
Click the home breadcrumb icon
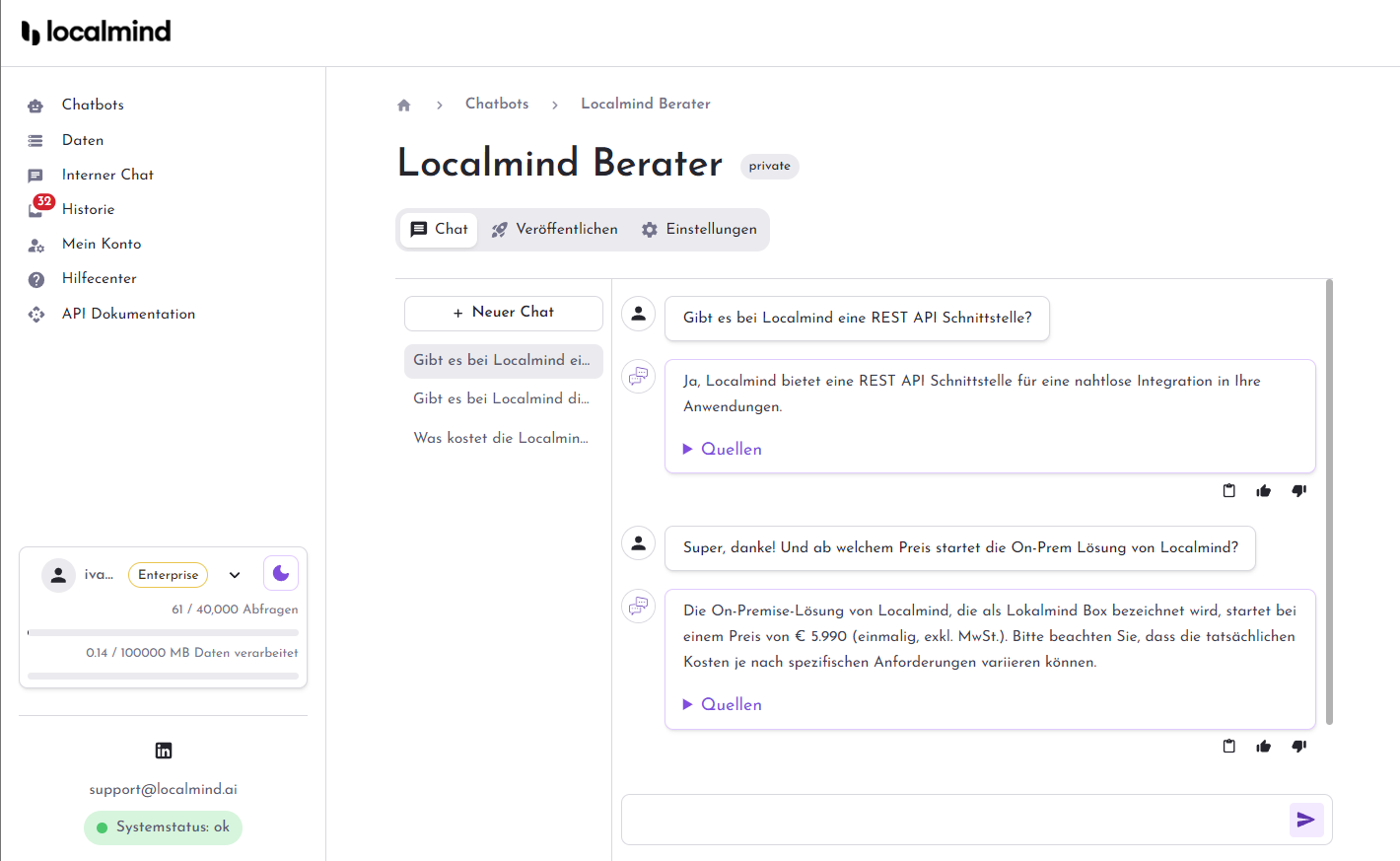(404, 105)
